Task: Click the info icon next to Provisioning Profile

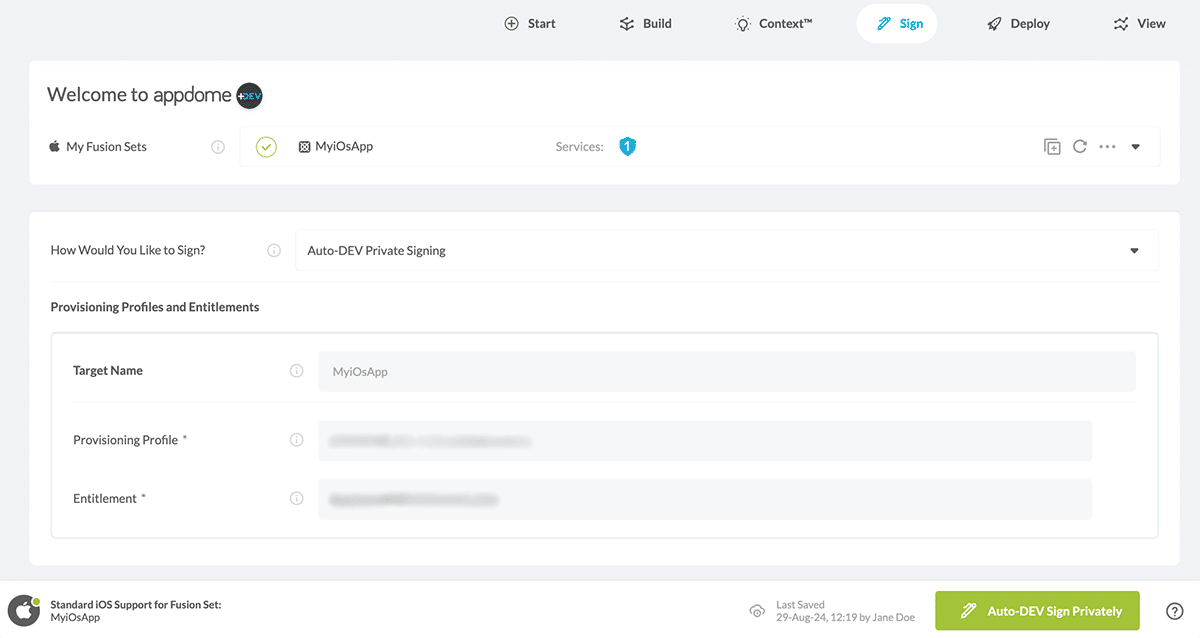Action: [x=296, y=439]
